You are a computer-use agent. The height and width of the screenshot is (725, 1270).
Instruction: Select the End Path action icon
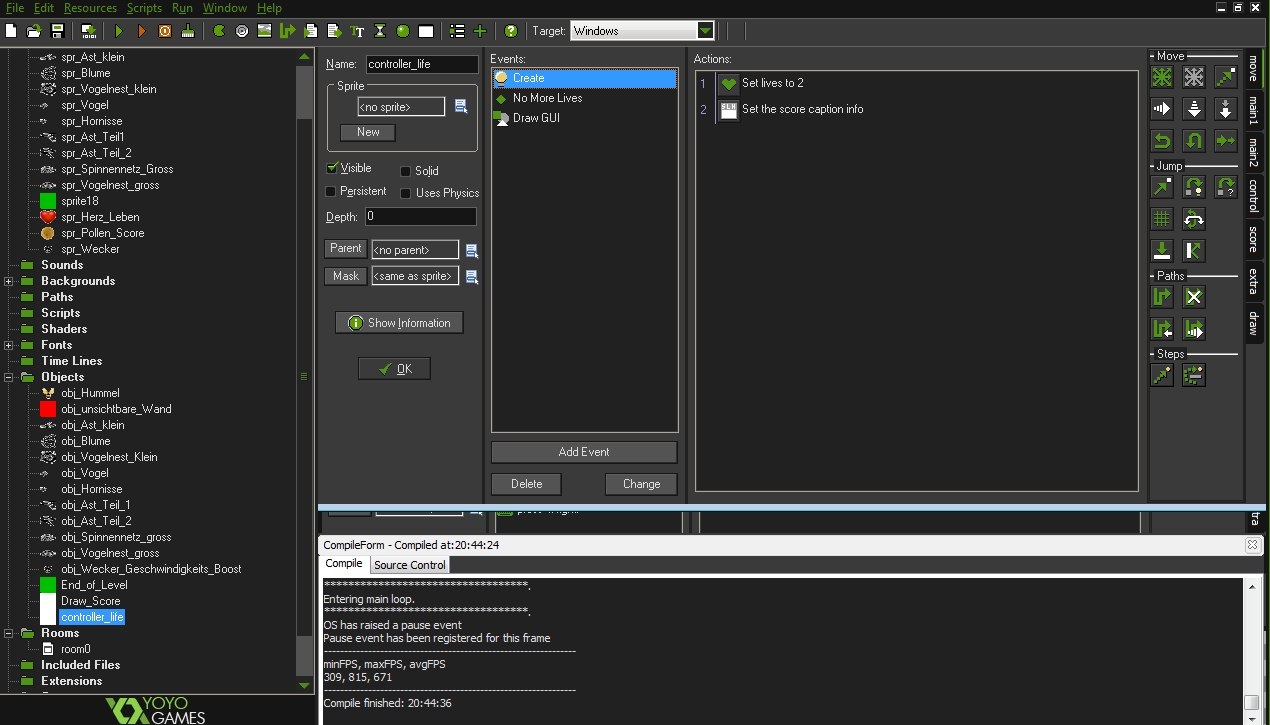click(x=1194, y=297)
